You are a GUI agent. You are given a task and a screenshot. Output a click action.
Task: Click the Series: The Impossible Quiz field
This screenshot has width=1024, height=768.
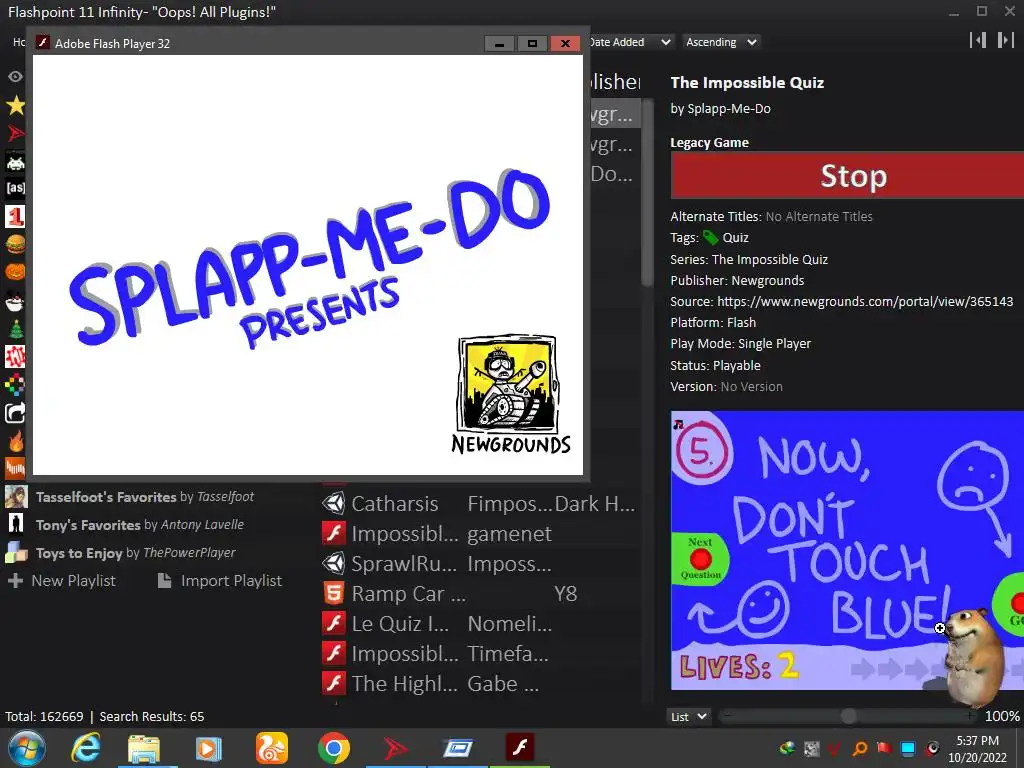pos(749,259)
